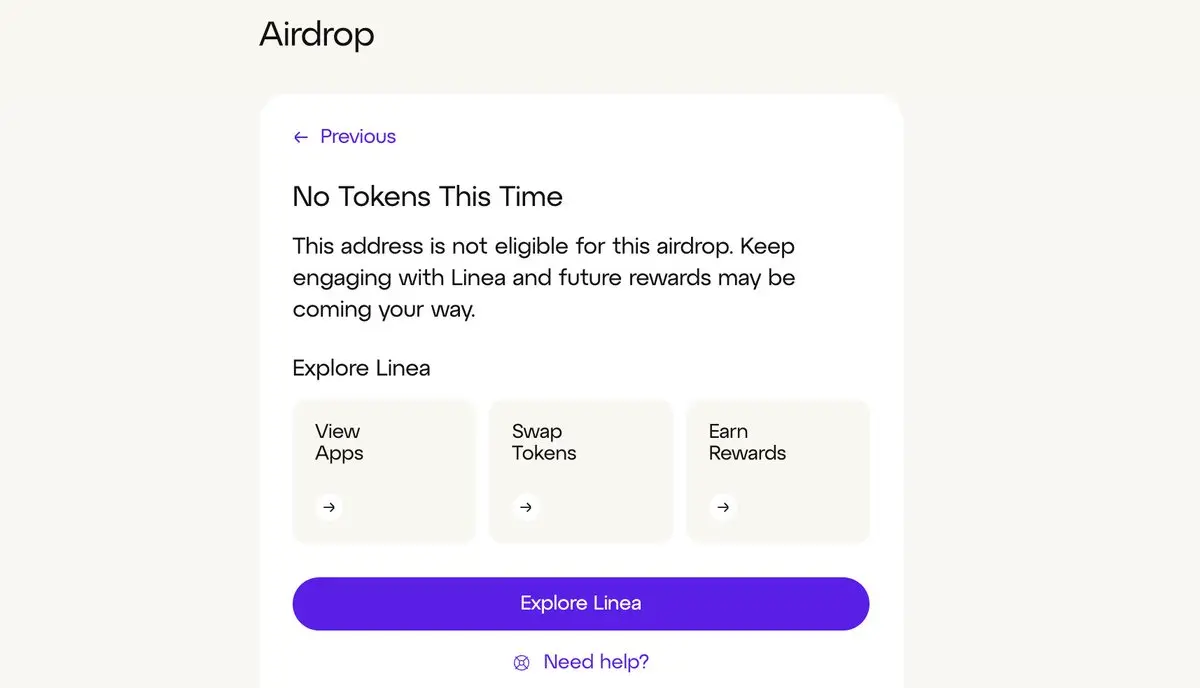The height and width of the screenshot is (688, 1200).
Task: Open the Swap Tokens card
Action: coord(581,471)
